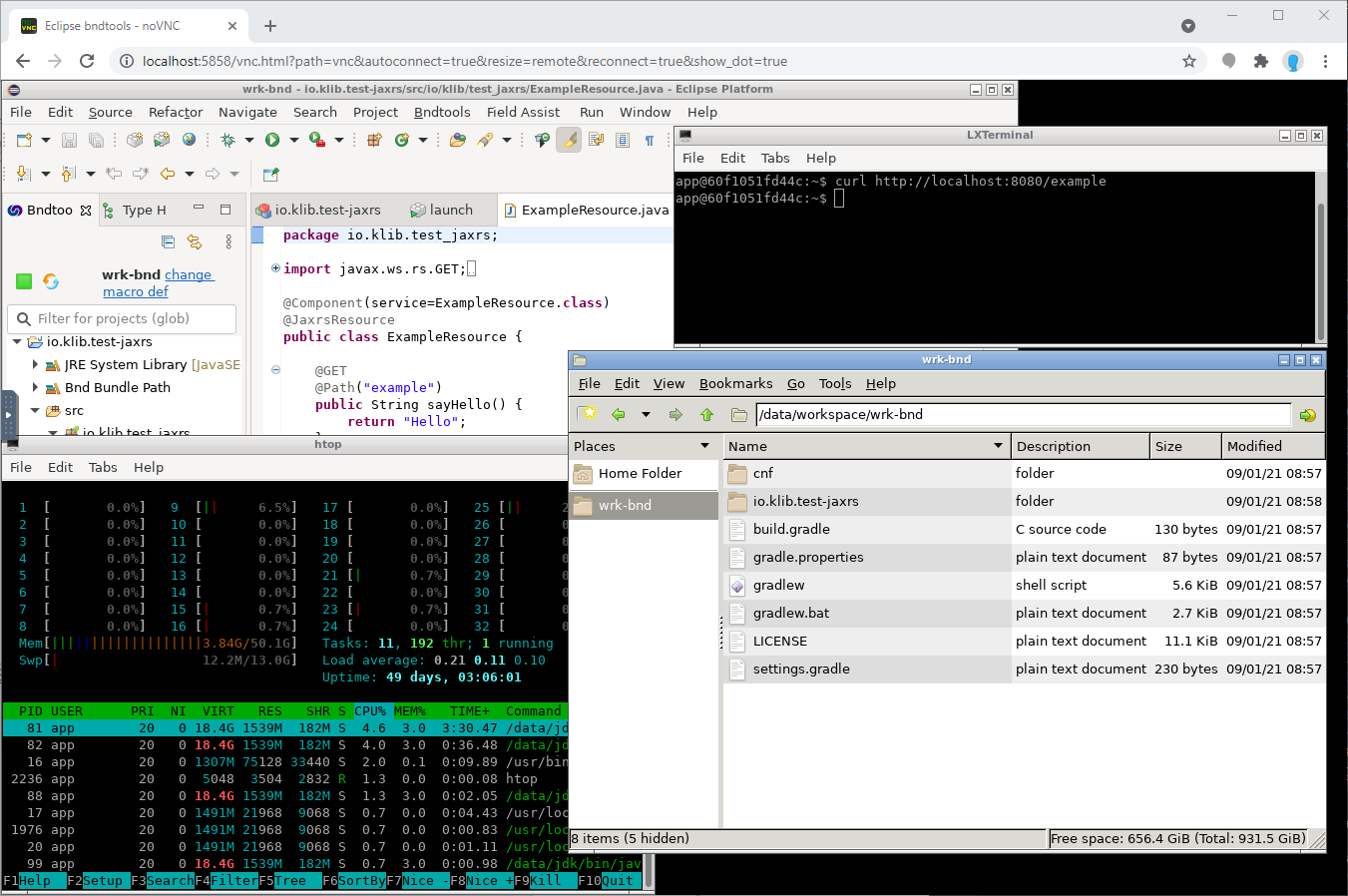Toggle Mark Occurrences highlighter in Eclipse toolbar
The width and height of the screenshot is (1348, 896).
coord(568,141)
